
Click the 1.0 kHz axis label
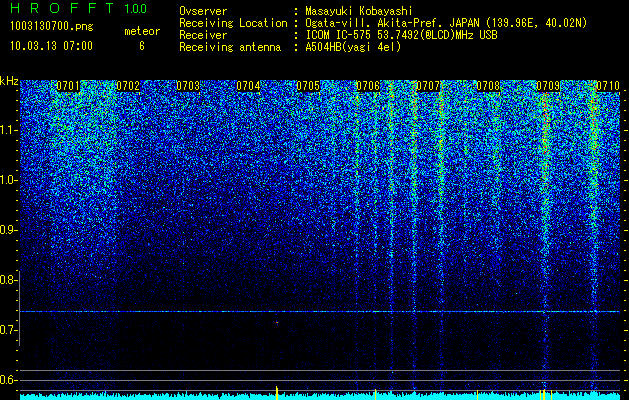tap(9, 181)
